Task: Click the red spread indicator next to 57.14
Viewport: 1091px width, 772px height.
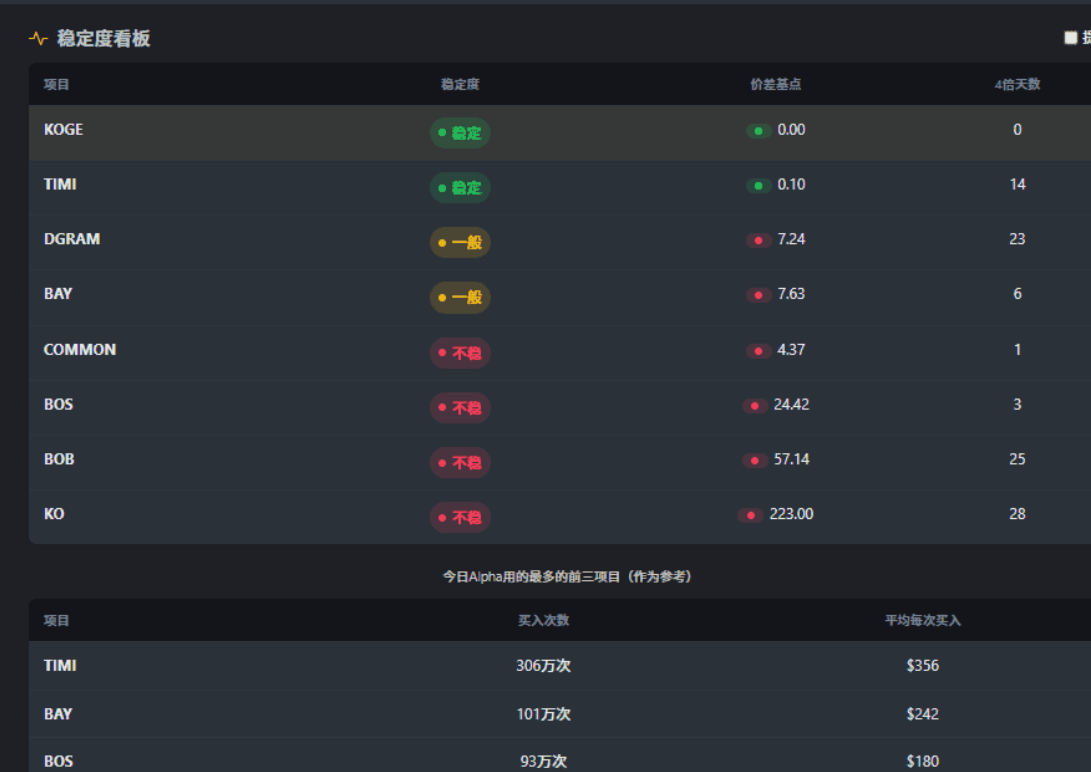Action: coord(755,460)
